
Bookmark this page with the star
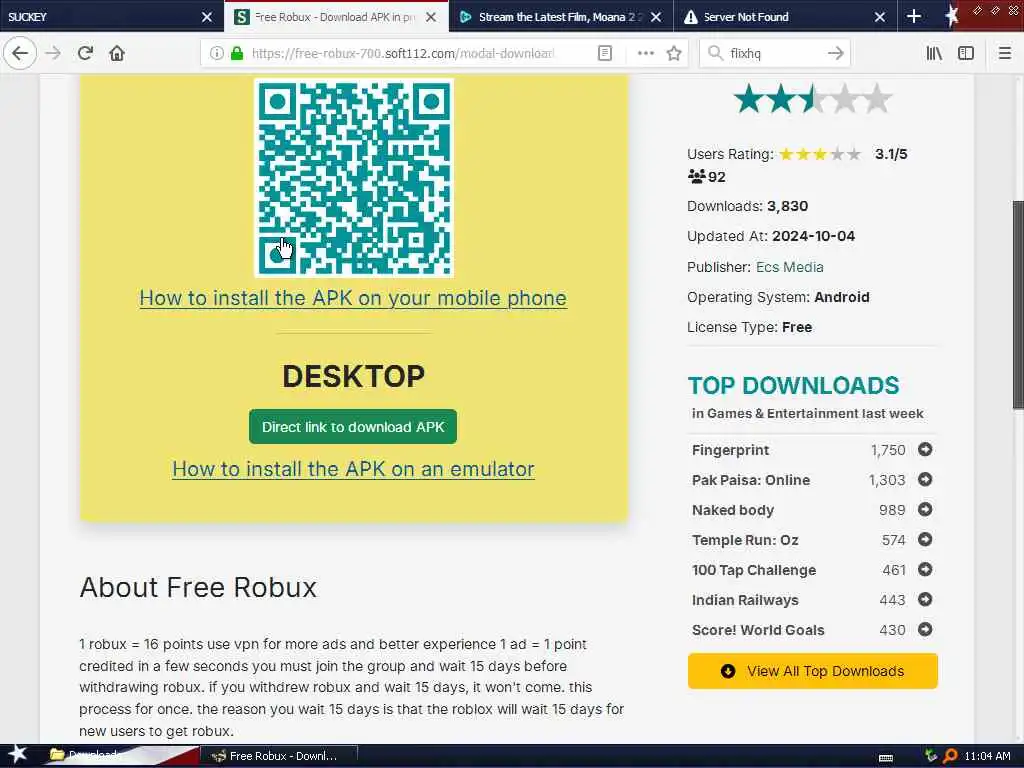(x=674, y=53)
